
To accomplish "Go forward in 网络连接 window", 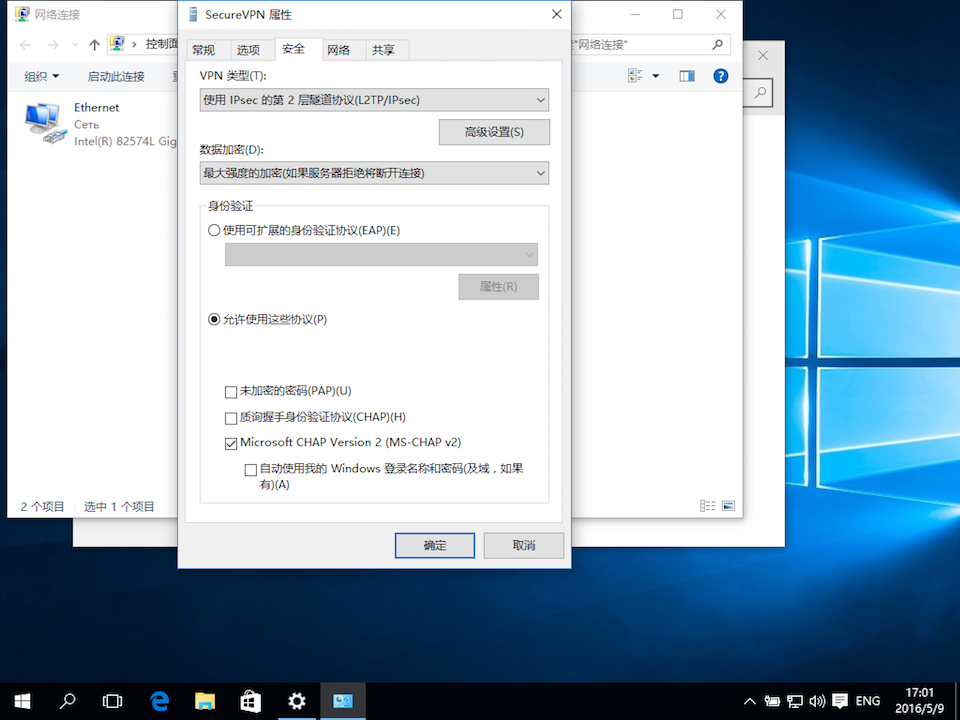I will pyautogui.click(x=53, y=45).
